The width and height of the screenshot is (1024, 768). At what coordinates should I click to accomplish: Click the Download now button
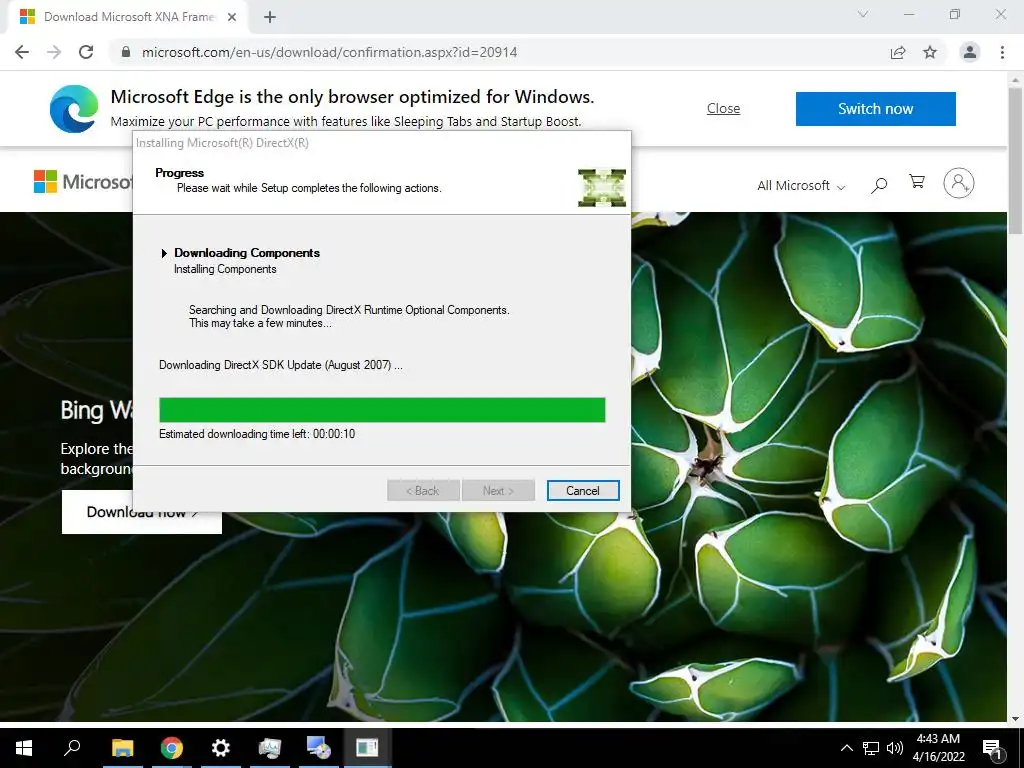142,512
